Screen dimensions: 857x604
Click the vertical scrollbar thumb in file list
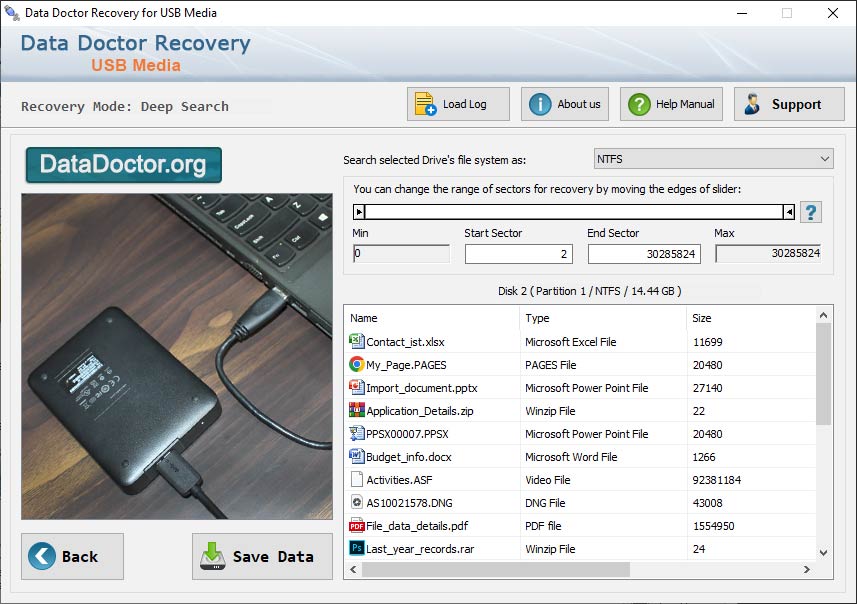824,374
